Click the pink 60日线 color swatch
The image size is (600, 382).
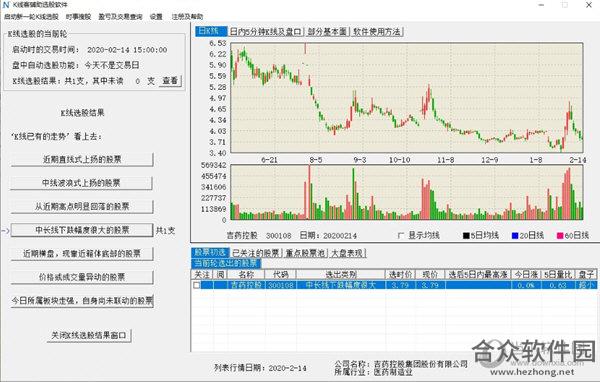(x=560, y=236)
